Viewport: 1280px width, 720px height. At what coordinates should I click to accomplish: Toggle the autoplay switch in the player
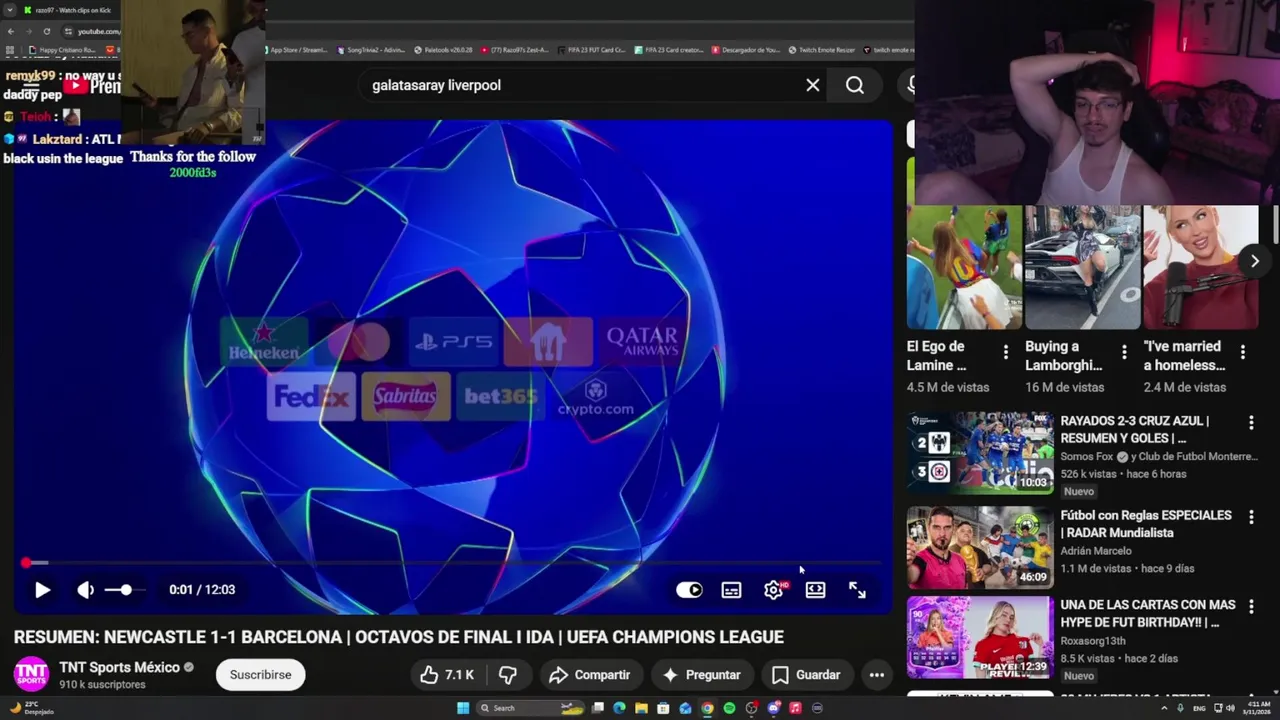(689, 590)
